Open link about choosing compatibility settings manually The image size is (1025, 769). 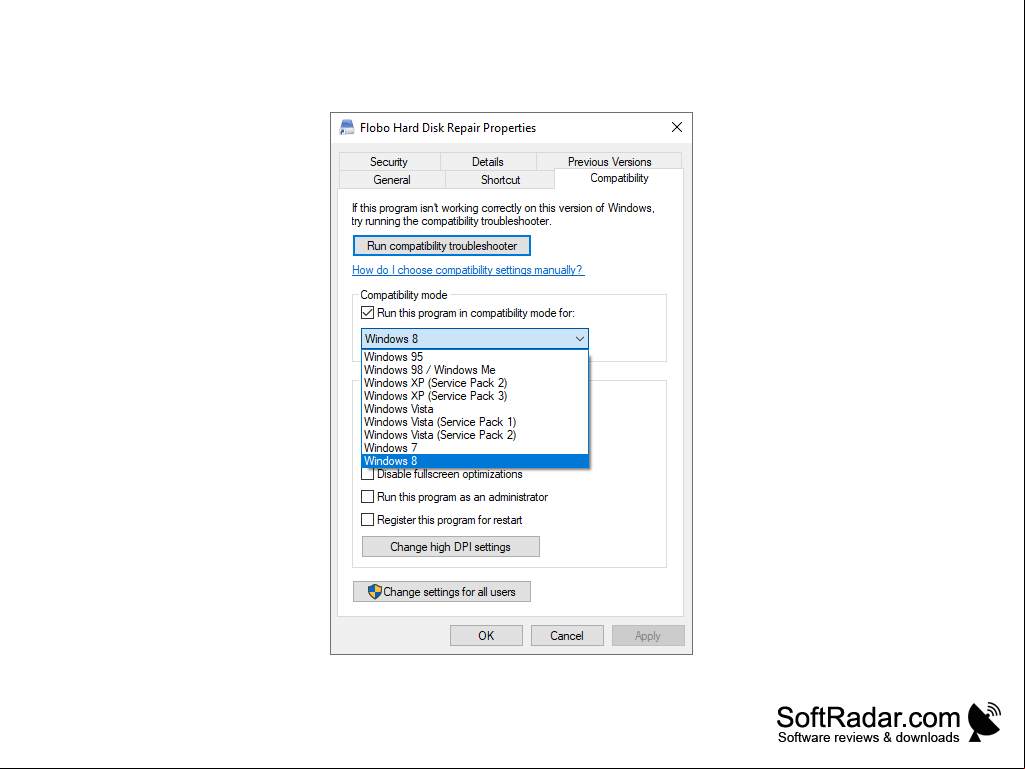pyautogui.click(x=468, y=270)
